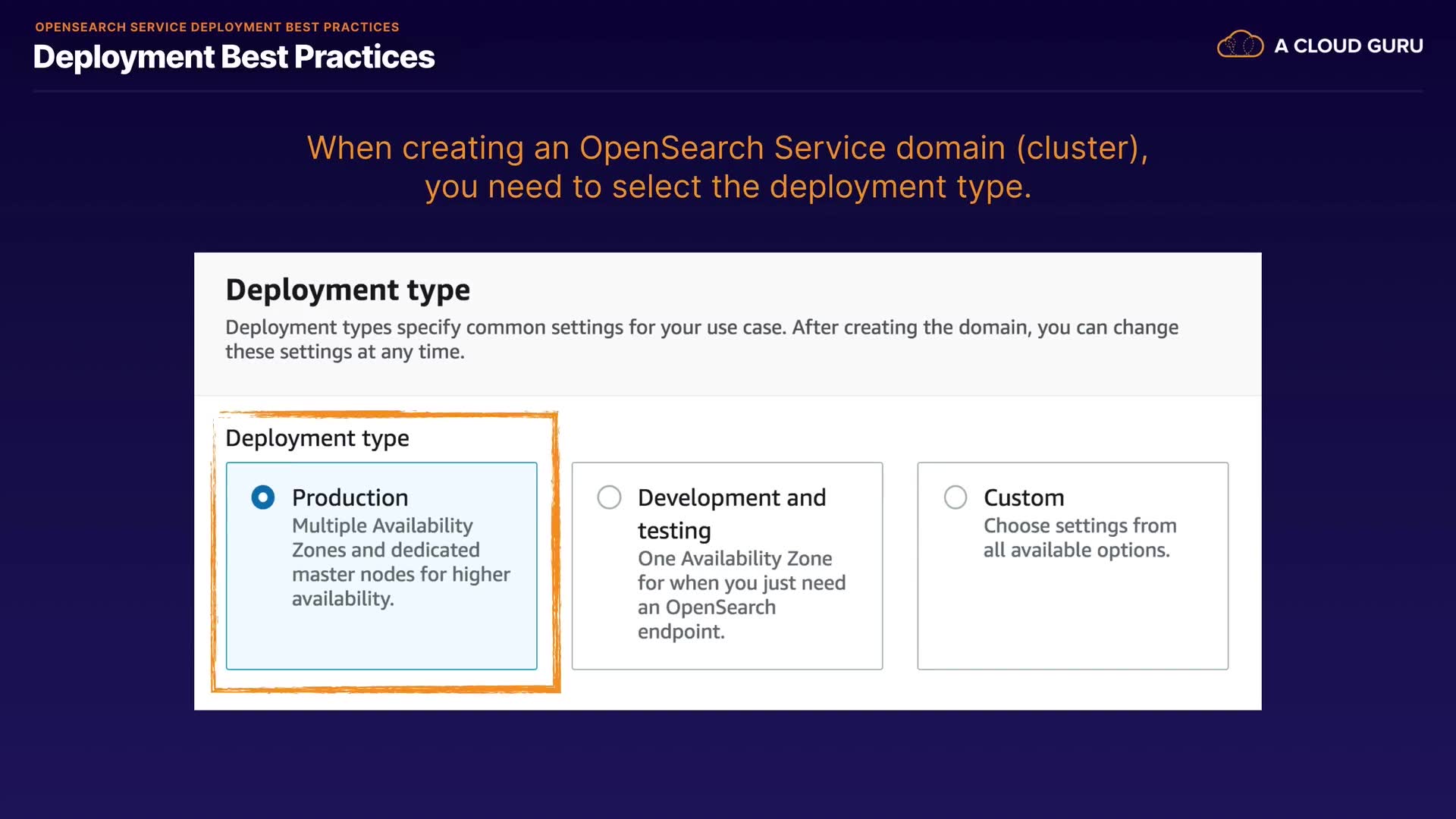Select the Production radio button
The width and height of the screenshot is (1456, 819).
coord(263,497)
